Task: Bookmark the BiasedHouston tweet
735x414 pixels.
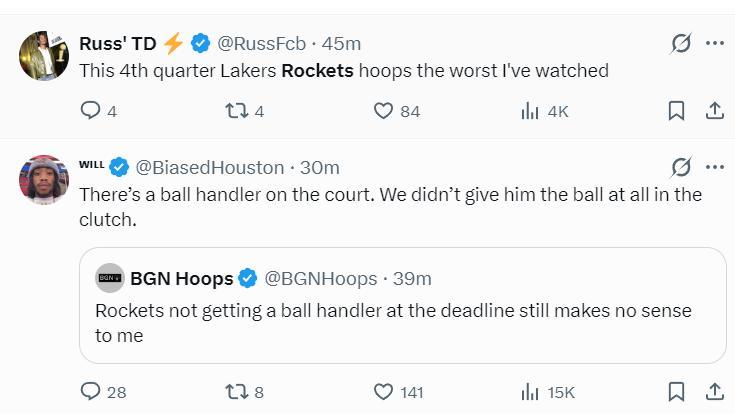Action: click(x=676, y=391)
